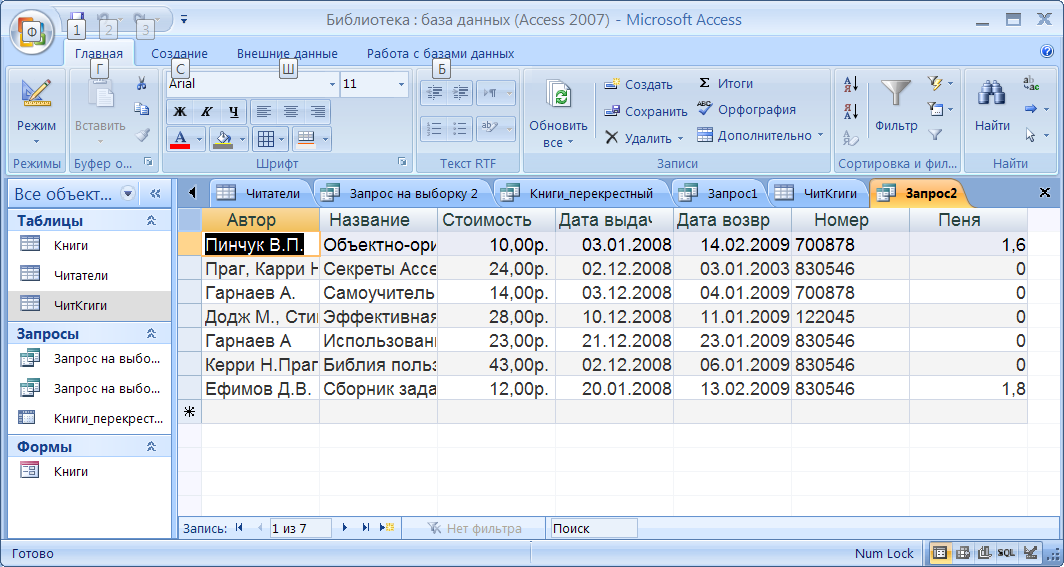Switch to Создание ribbon tab
Screen dimensions: 1064x567
179,54
